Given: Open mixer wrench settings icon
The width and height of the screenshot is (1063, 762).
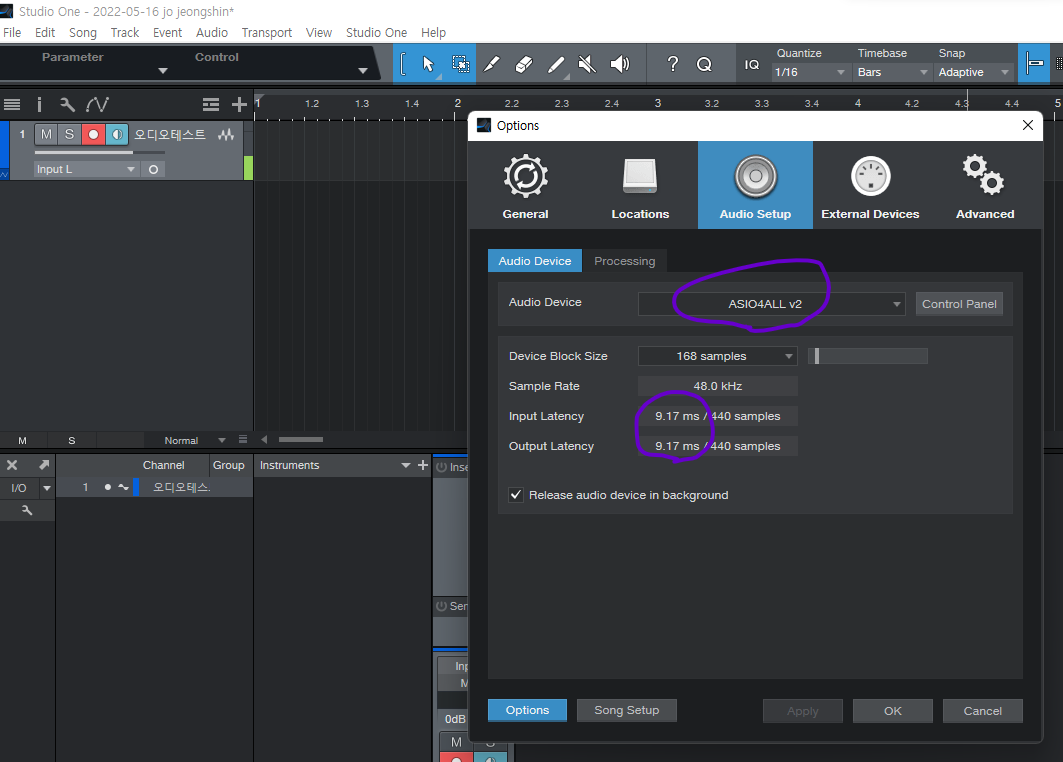Looking at the screenshot, I should click(x=27, y=510).
